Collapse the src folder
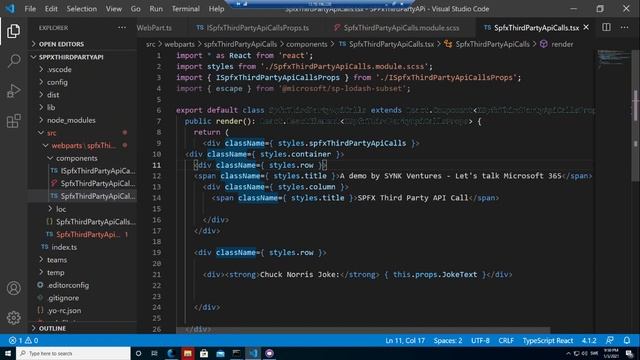Viewport: 640px width, 360px height. [x=51, y=133]
